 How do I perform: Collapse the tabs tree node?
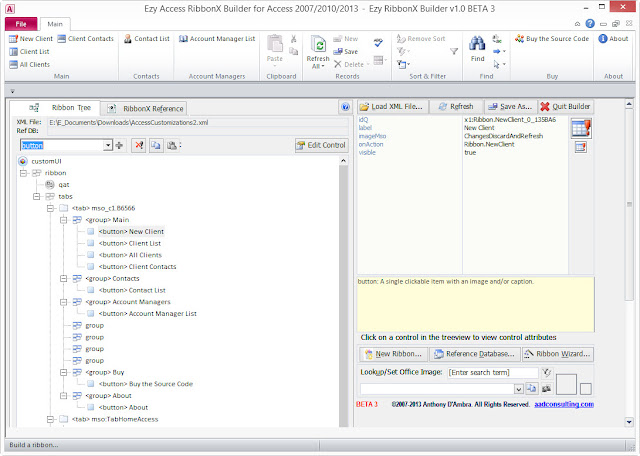click(37, 197)
